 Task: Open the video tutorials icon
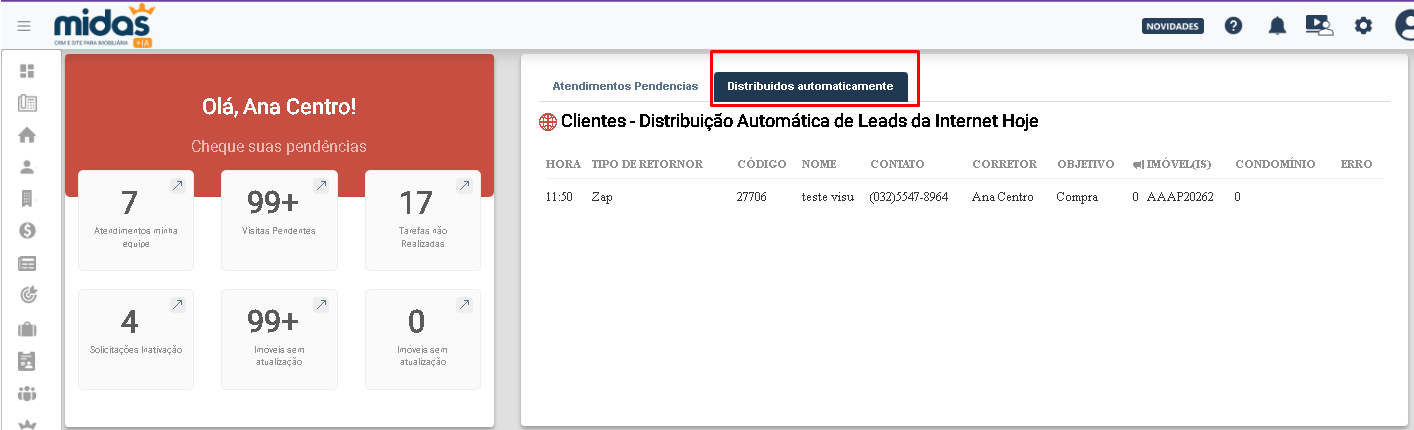1320,26
